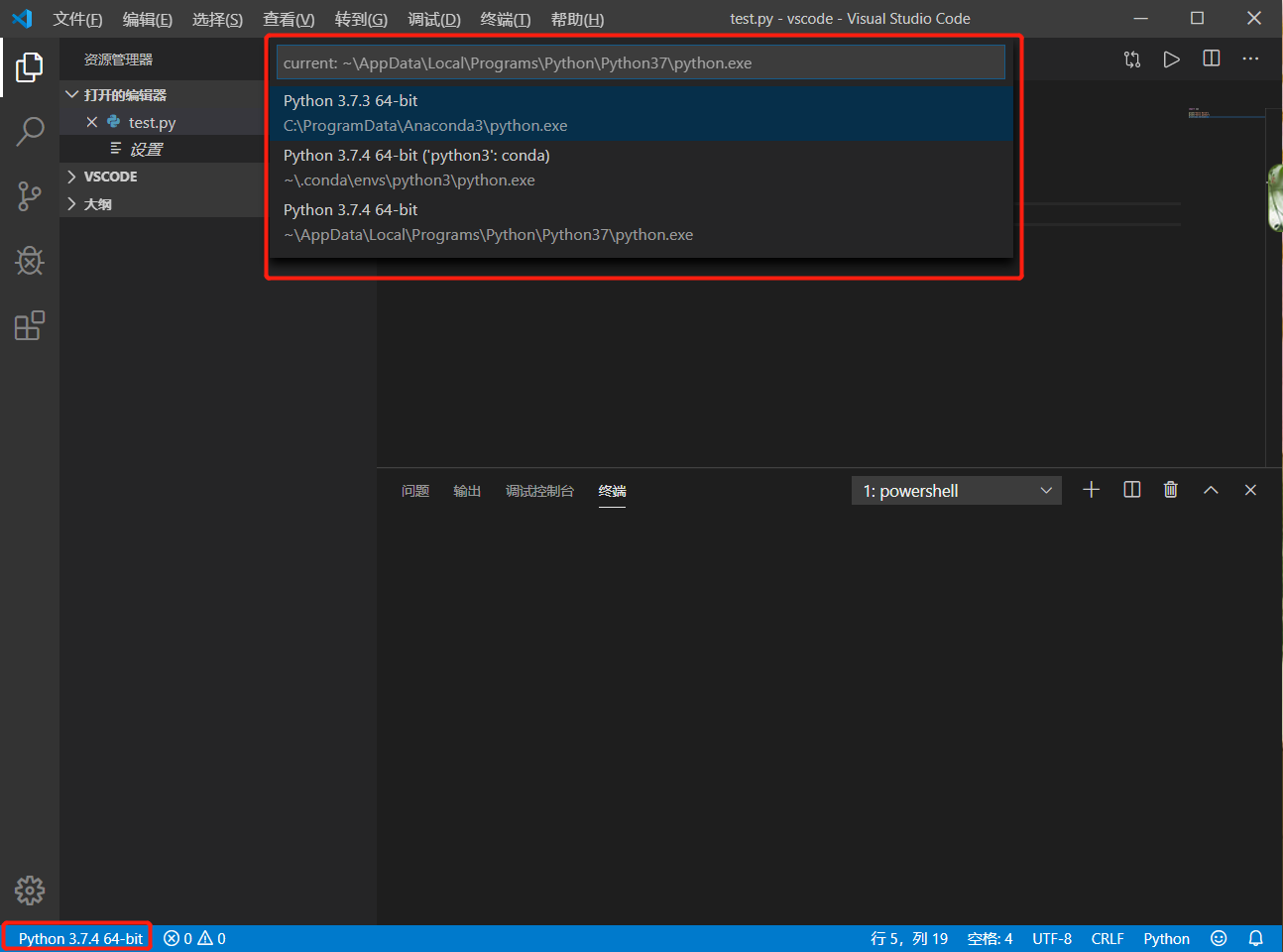Open editor More Actions ellipsis menu

tap(1251, 59)
